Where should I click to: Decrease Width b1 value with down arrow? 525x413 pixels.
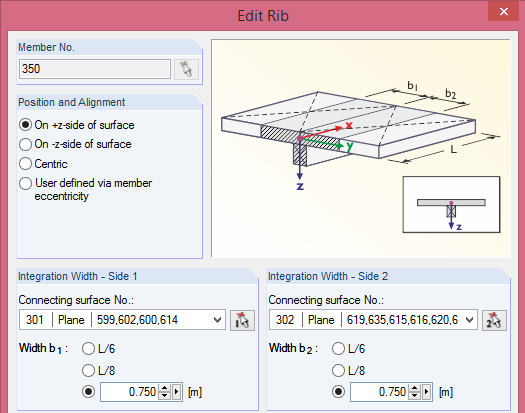pyautogui.click(x=164, y=396)
